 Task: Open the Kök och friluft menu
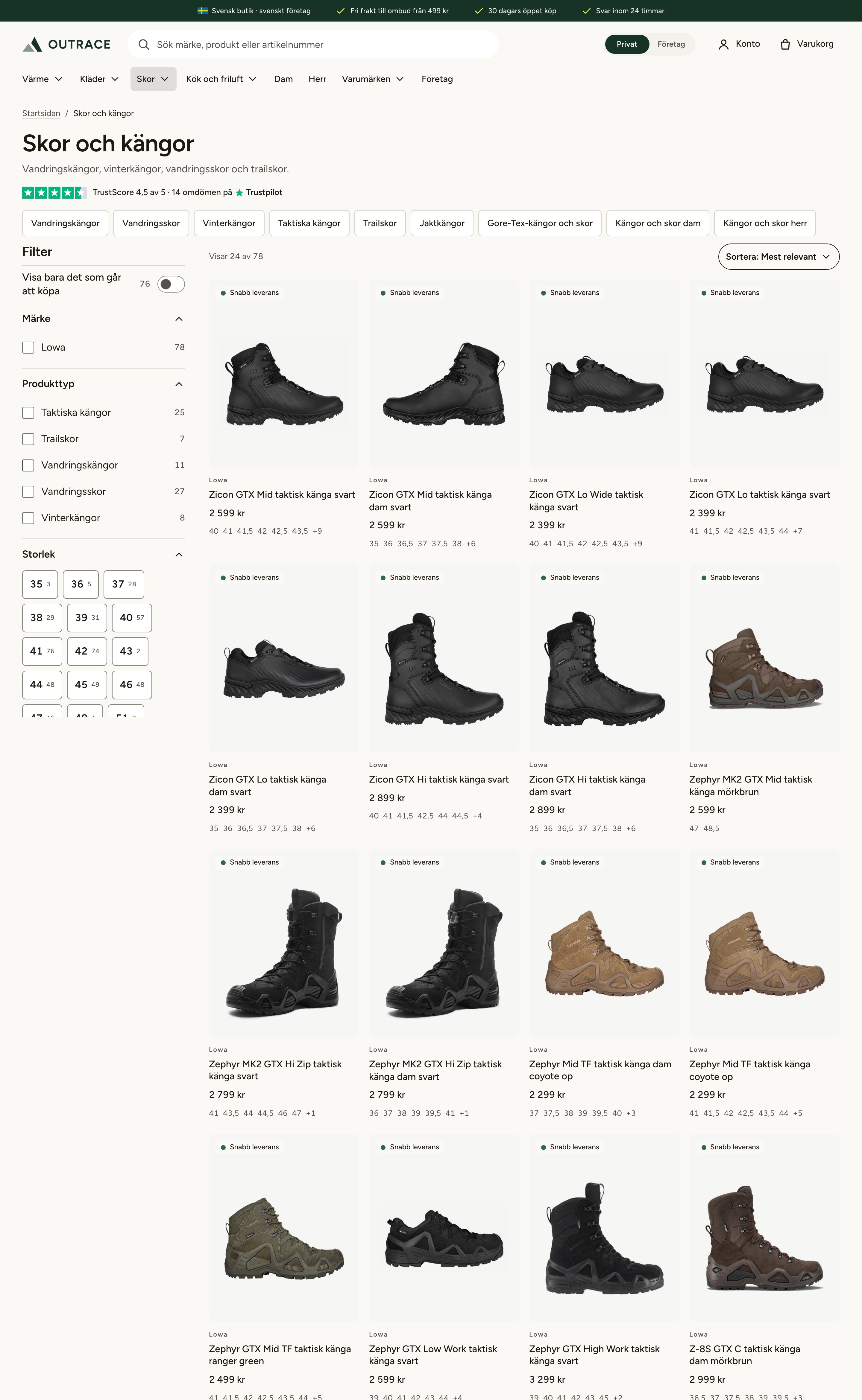coord(221,79)
